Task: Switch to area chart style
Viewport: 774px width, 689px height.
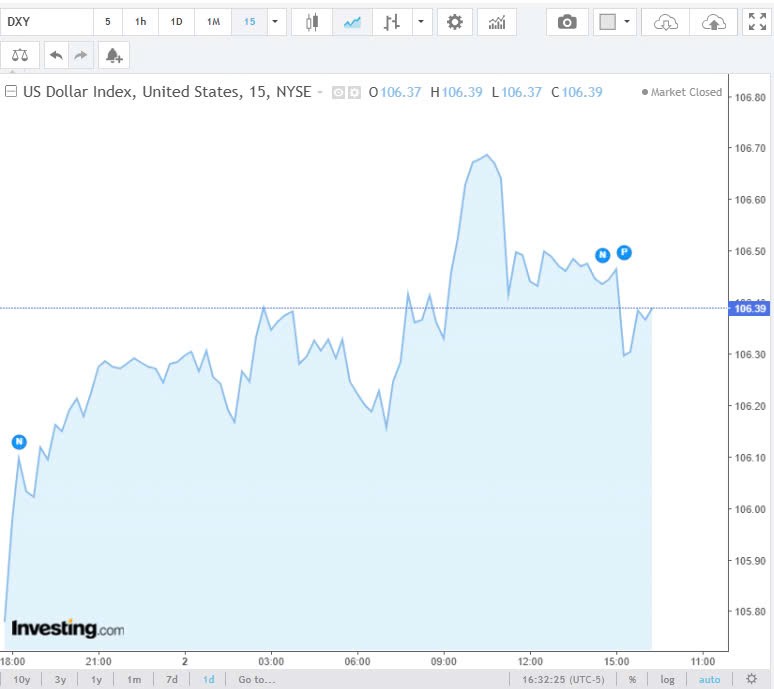Action: click(352, 22)
